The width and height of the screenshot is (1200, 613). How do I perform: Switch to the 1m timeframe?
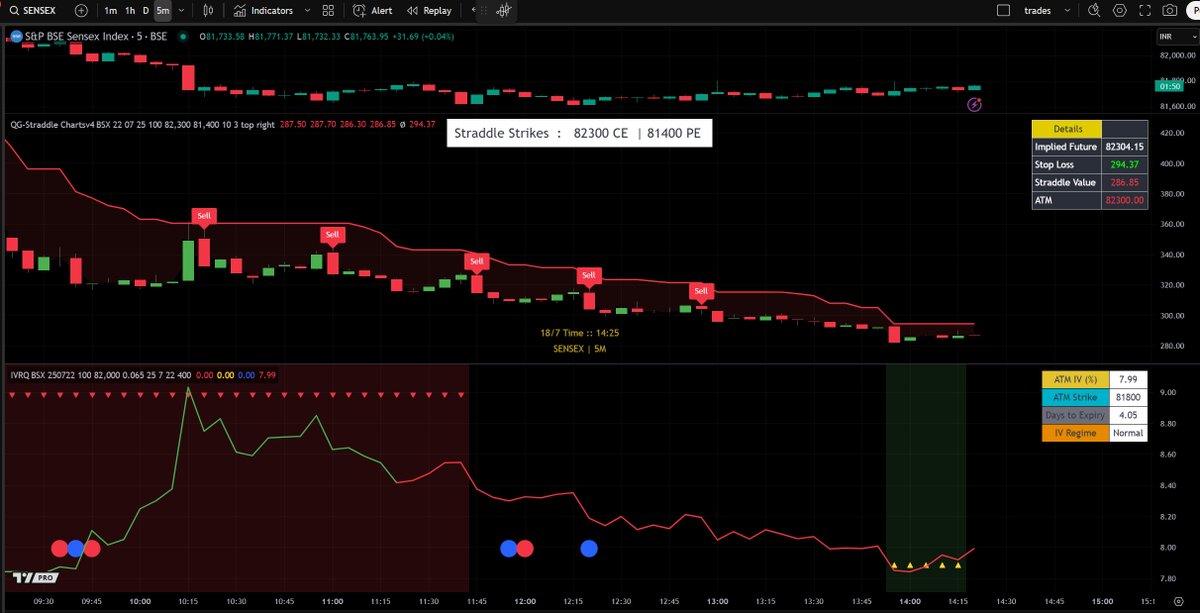110,10
